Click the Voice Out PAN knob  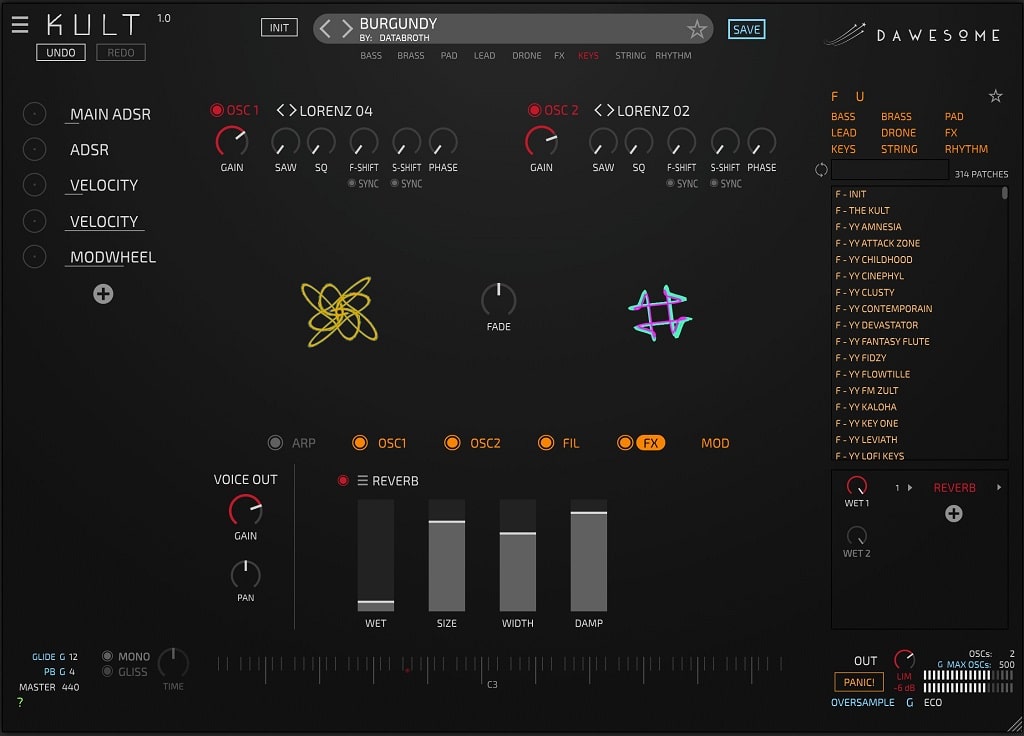[x=246, y=575]
